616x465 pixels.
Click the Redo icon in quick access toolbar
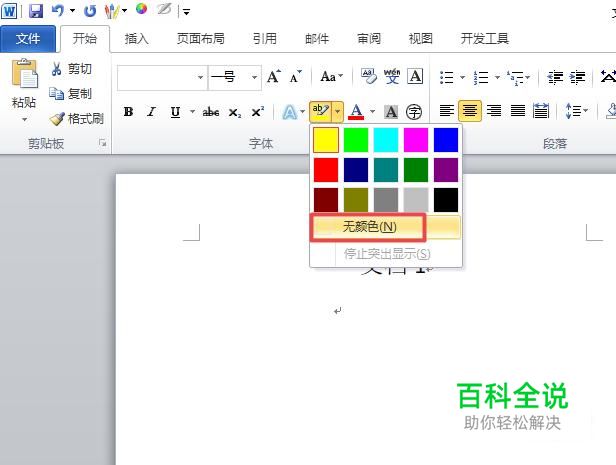(90, 11)
